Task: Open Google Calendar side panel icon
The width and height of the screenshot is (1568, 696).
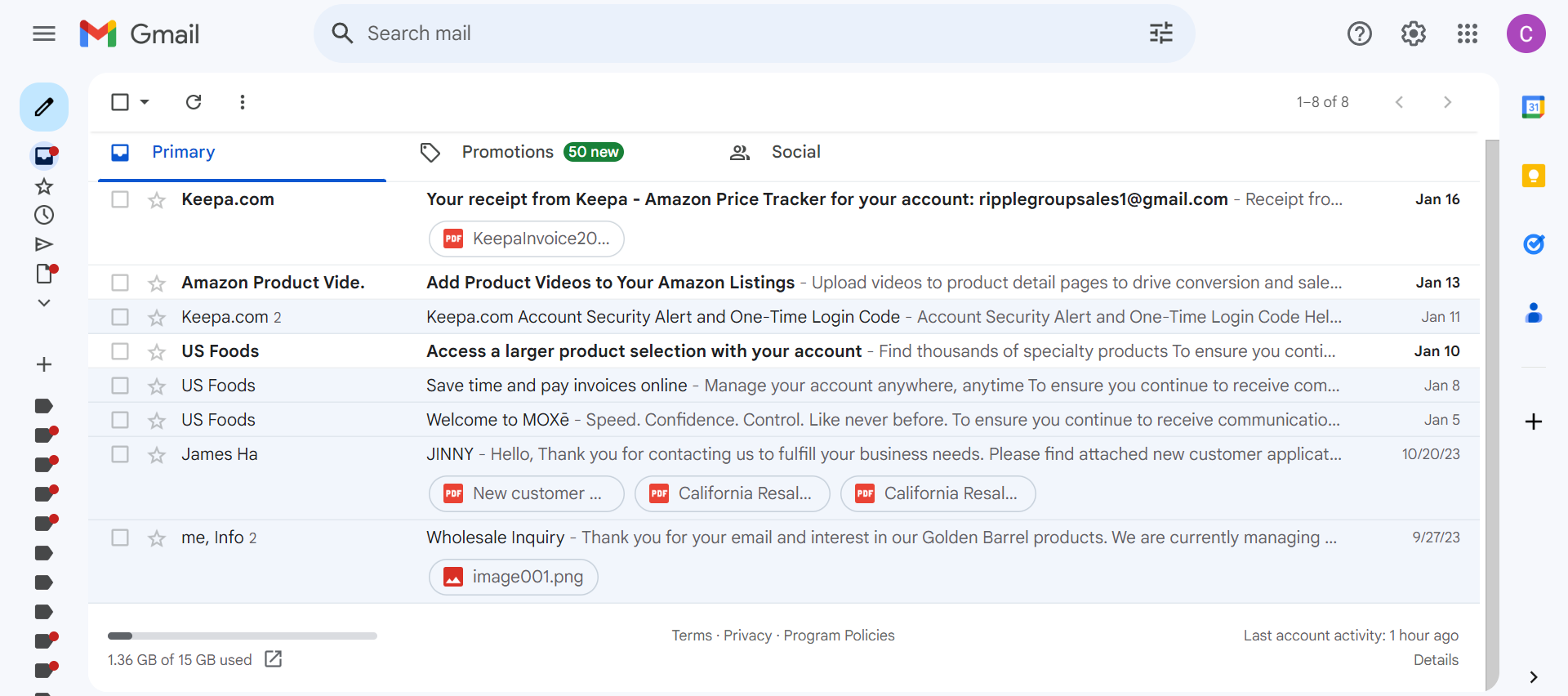Action: click(x=1533, y=107)
